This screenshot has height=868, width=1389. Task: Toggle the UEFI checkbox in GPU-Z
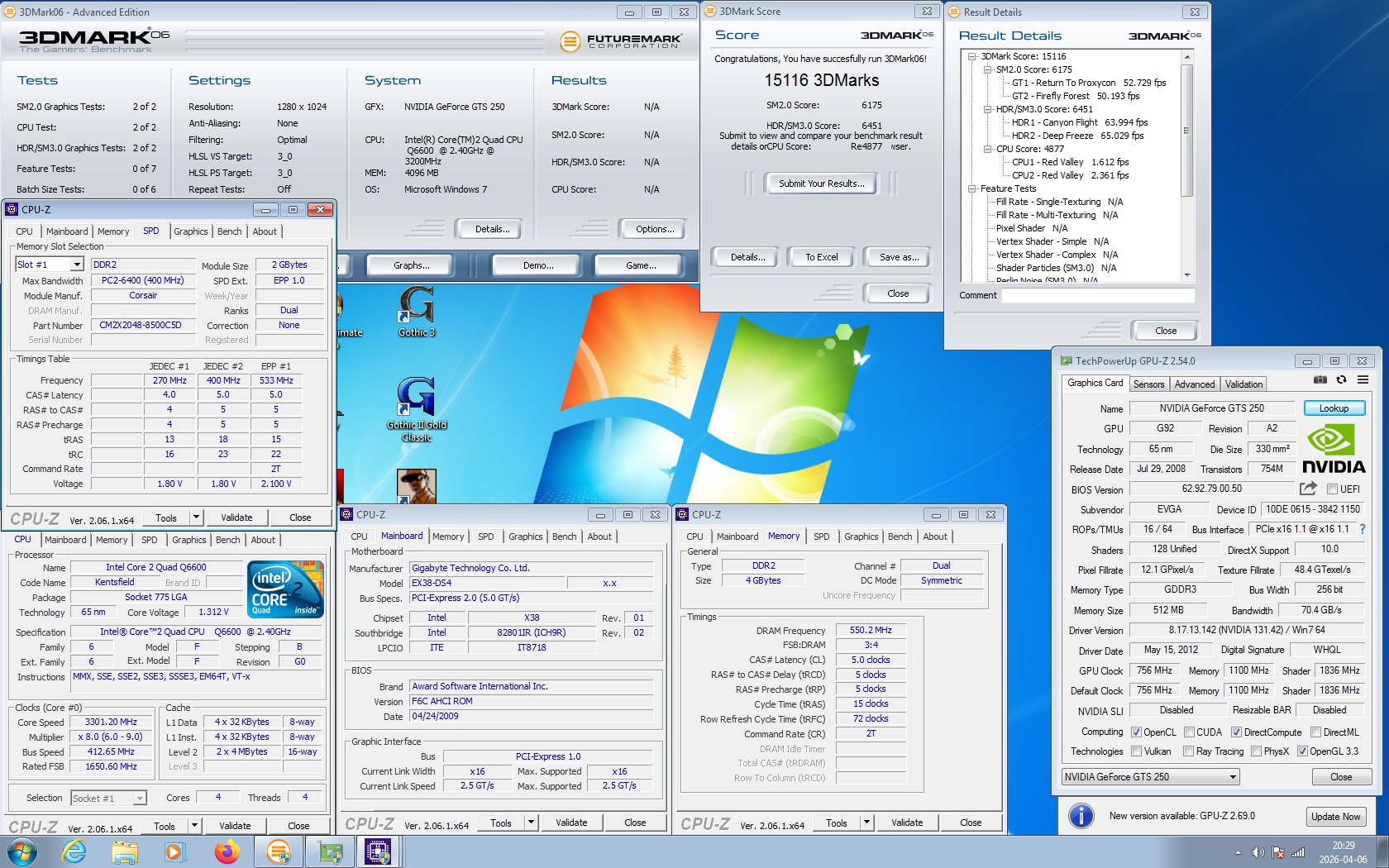[x=1332, y=489]
